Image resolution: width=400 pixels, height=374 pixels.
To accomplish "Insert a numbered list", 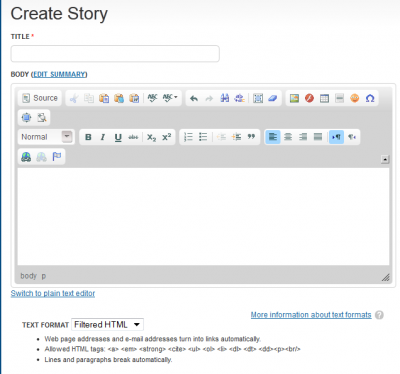I will tap(188, 137).
